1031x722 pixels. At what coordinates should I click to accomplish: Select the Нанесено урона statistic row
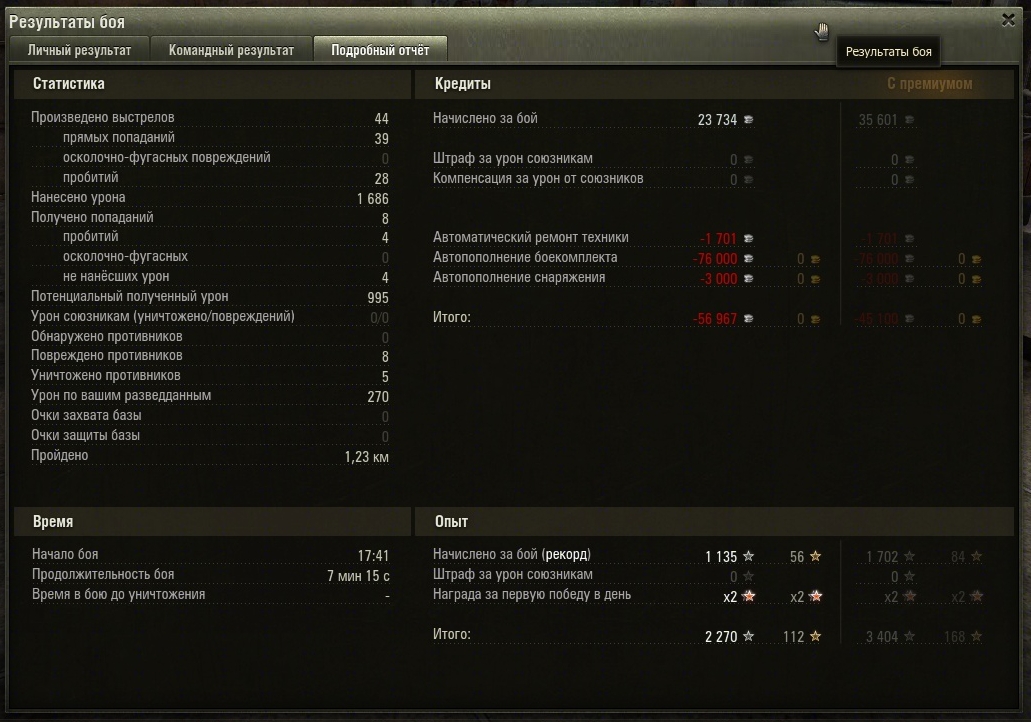tap(210, 198)
